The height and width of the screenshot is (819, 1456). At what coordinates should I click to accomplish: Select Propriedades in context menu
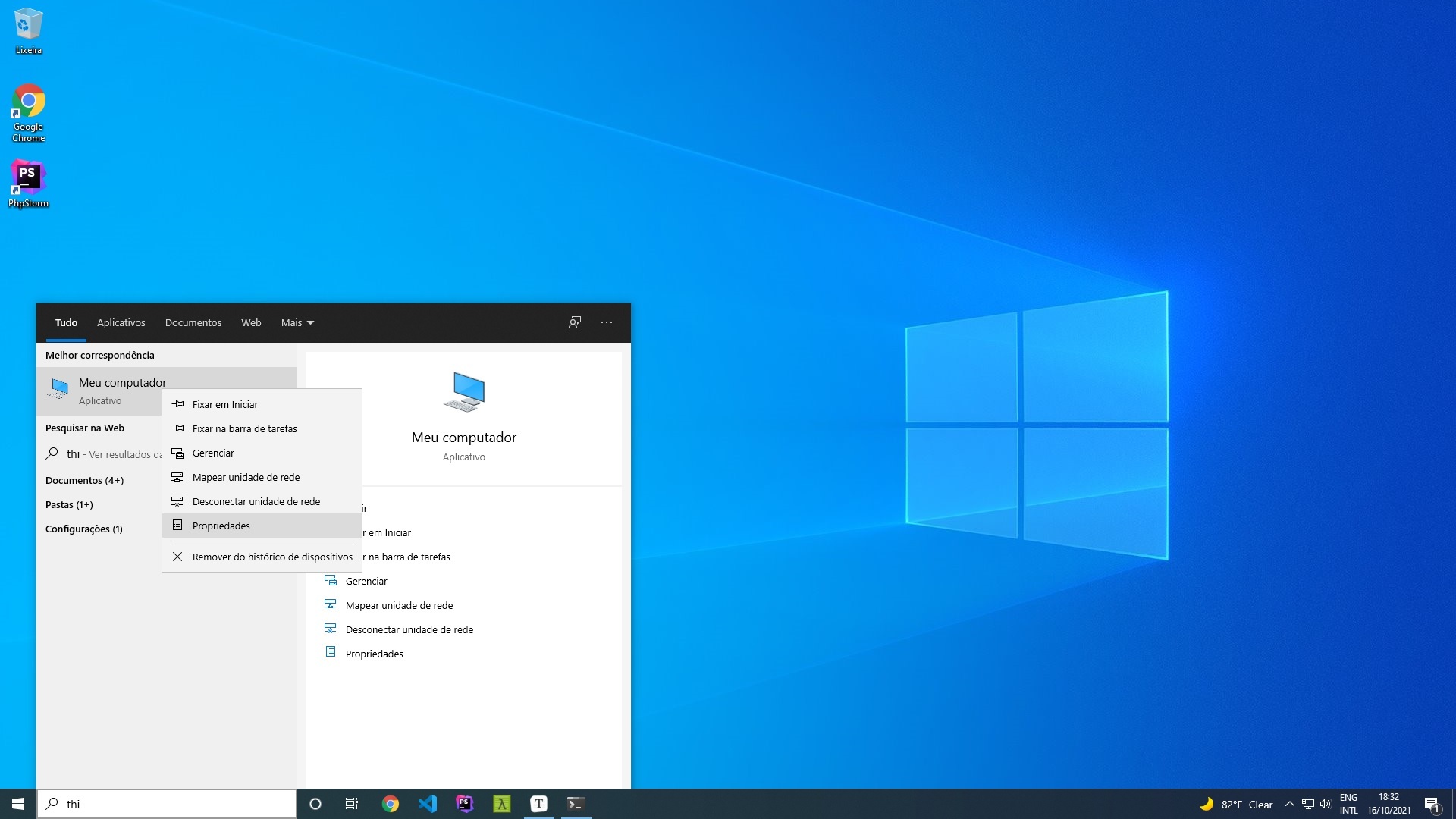[x=221, y=526]
